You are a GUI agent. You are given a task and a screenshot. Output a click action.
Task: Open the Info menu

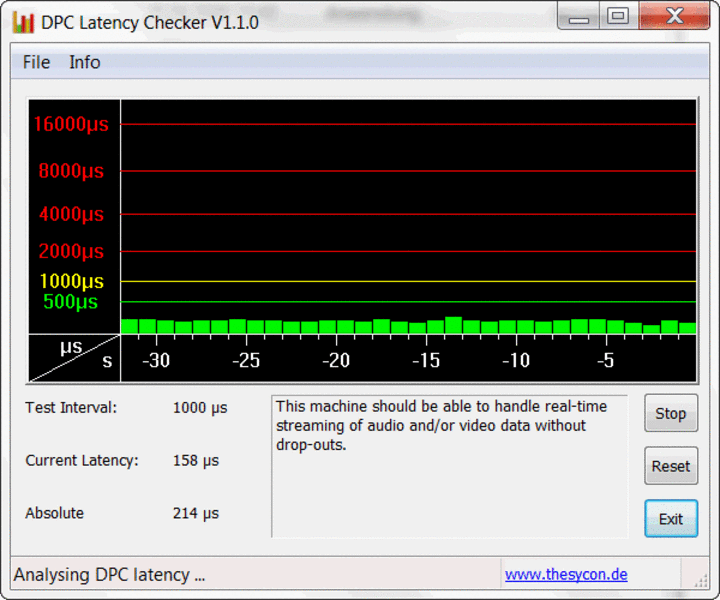[84, 62]
